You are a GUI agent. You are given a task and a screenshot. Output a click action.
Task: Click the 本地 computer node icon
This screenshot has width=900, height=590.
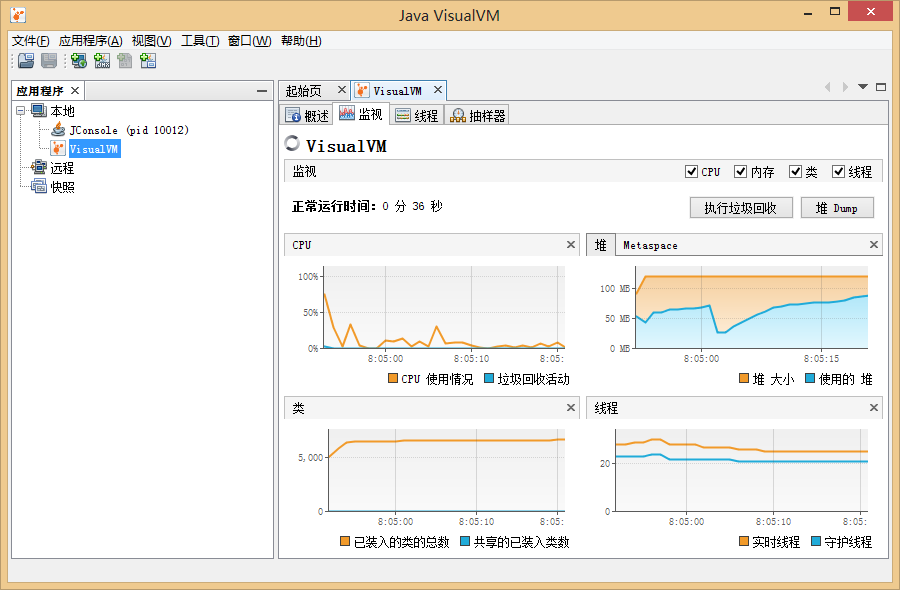coord(39,110)
